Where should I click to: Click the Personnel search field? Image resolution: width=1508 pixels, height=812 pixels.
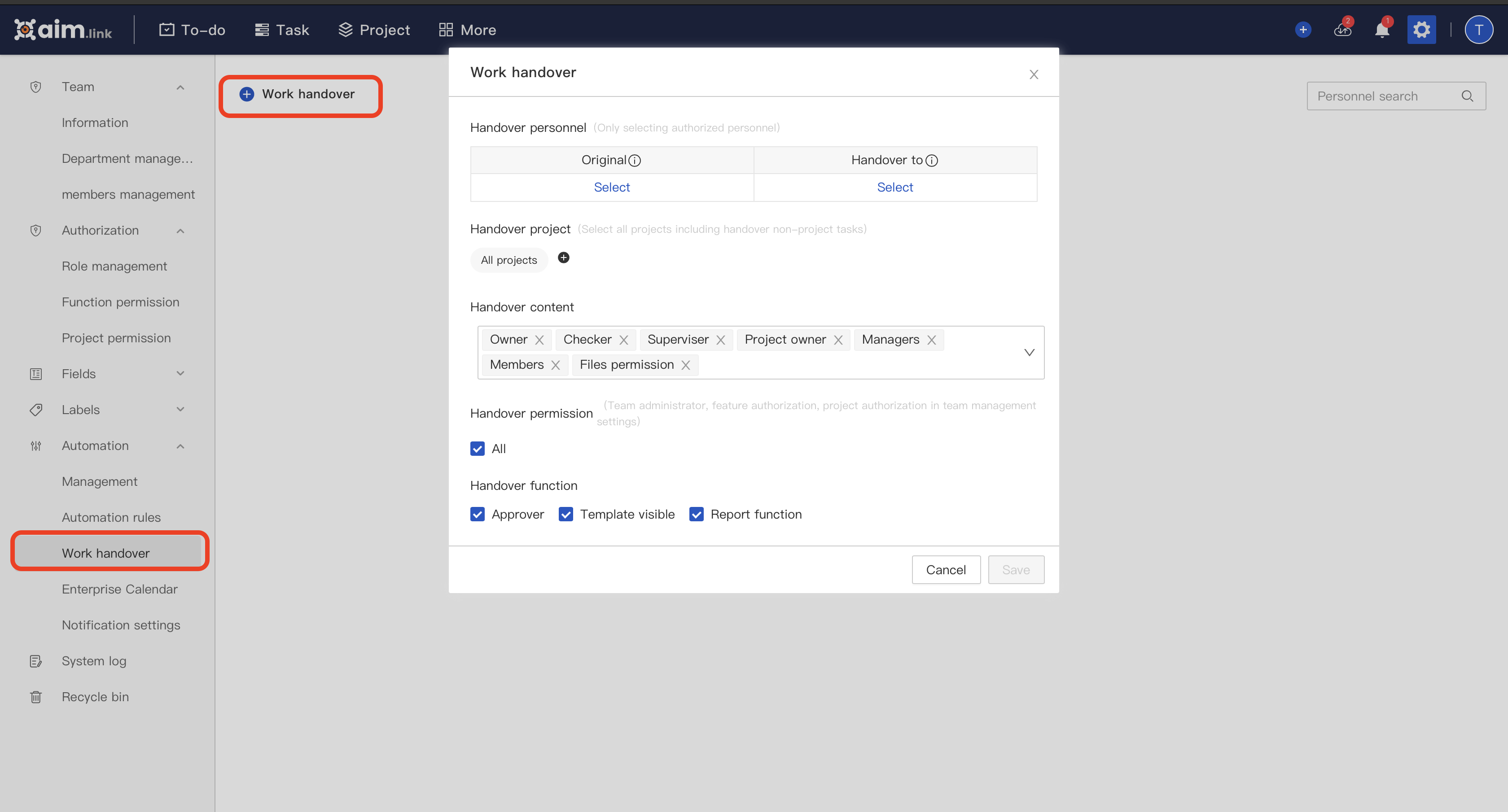pos(1381,96)
